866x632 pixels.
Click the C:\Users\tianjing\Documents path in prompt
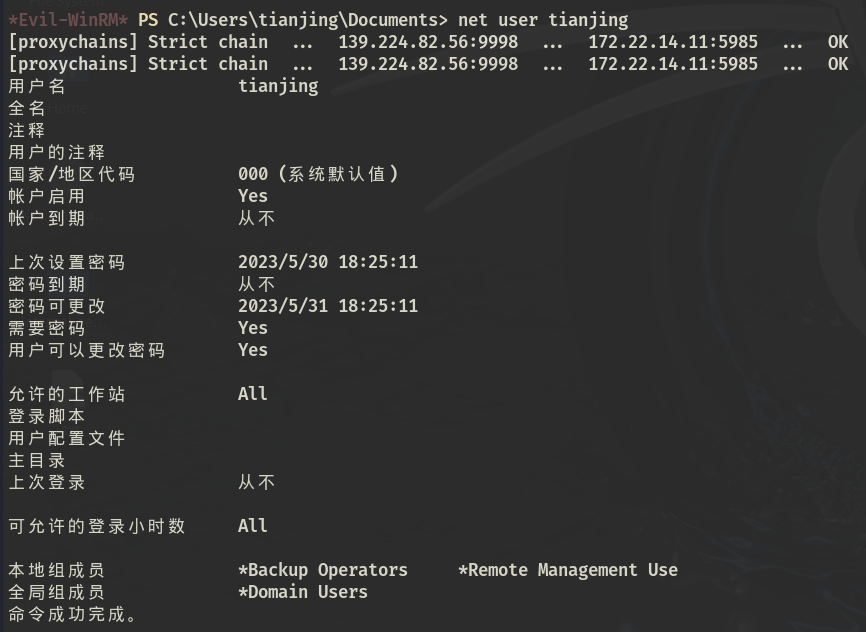click(308, 20)
